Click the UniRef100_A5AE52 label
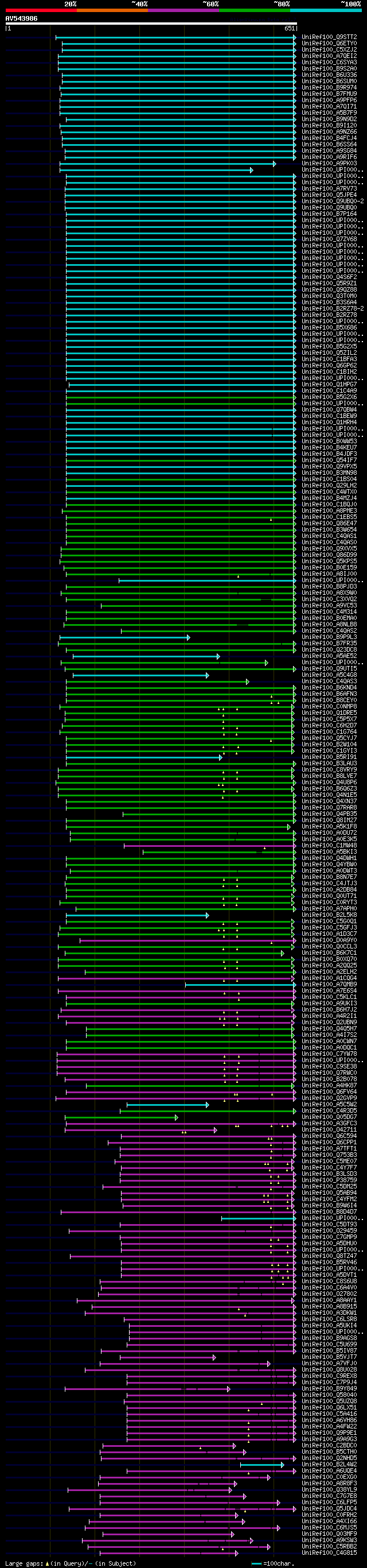Screen dimensions: 367x1568 [x=329, y=656]
